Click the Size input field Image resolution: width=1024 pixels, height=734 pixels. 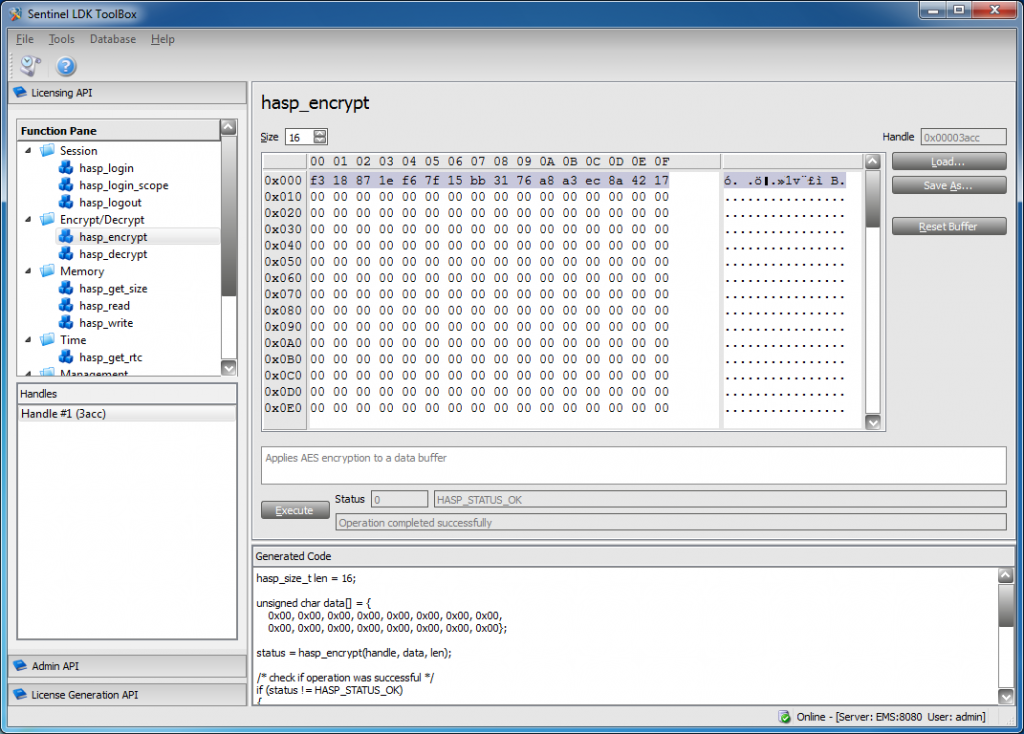point(300,137)
